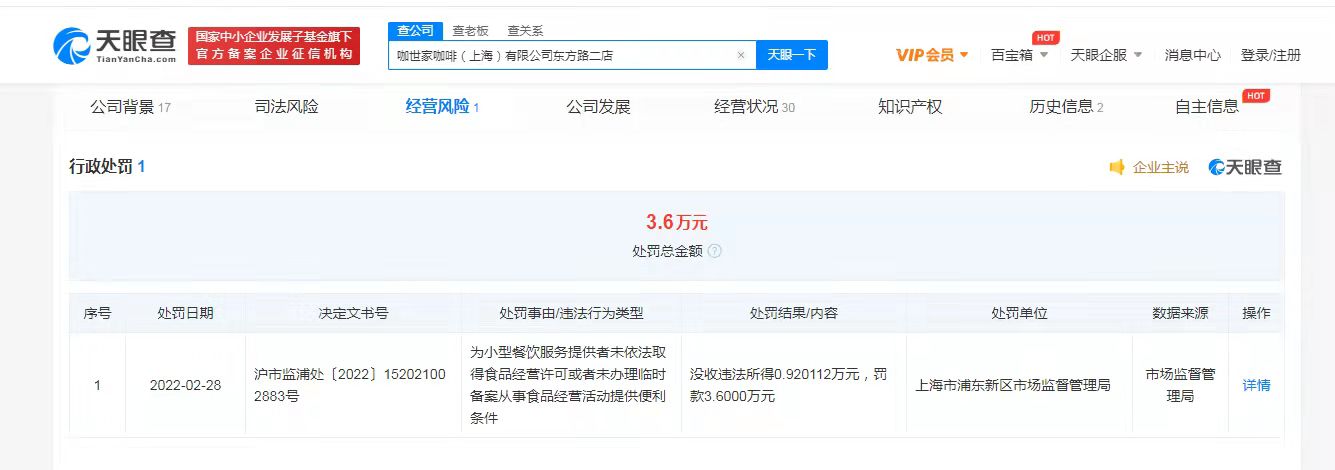Screen dimensions: 1335x470
Task: Clear search box with X icon
Action: pos(741,55)
